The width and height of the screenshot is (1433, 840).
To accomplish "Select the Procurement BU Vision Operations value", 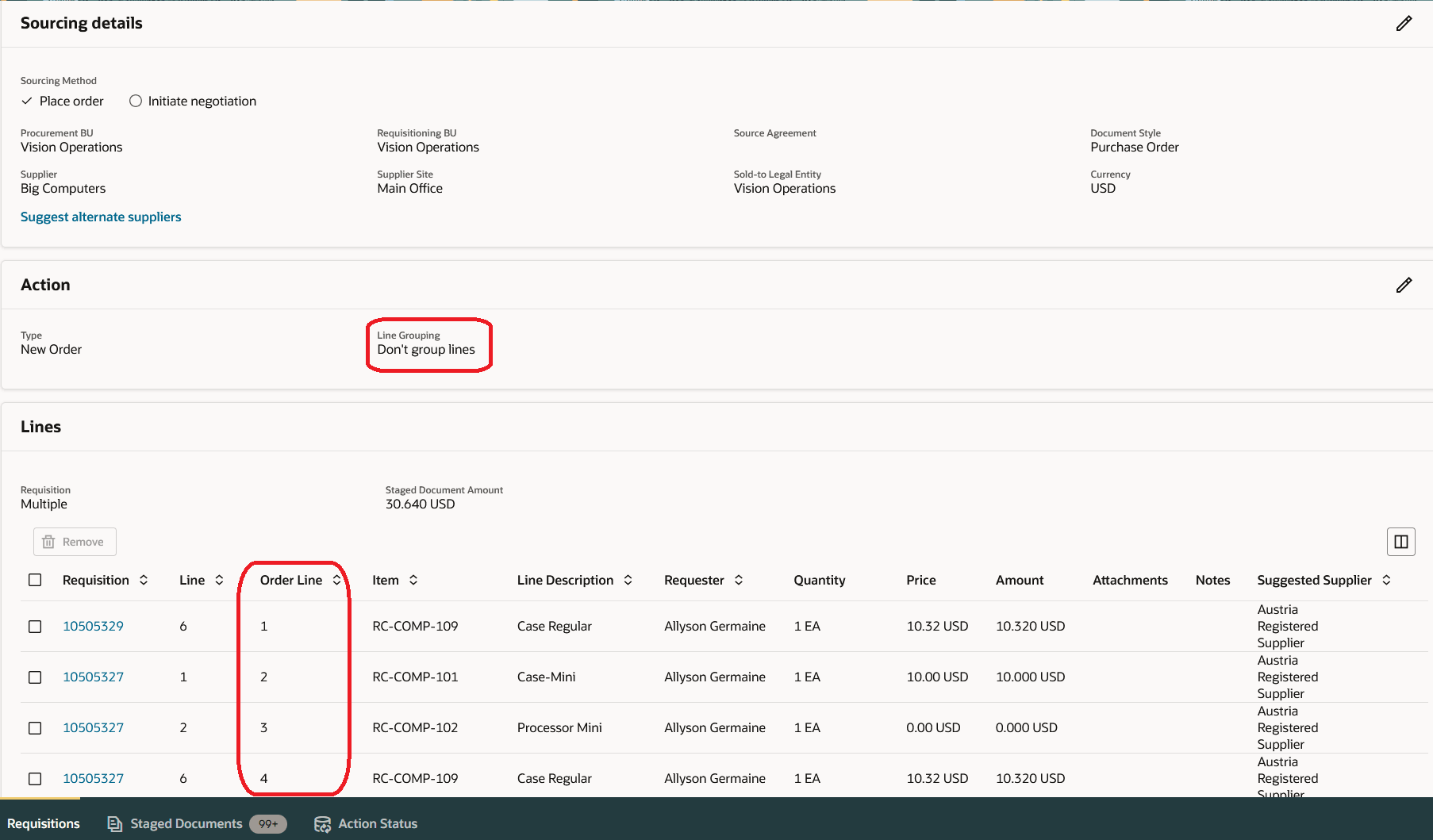I will (x=71, y=147).
